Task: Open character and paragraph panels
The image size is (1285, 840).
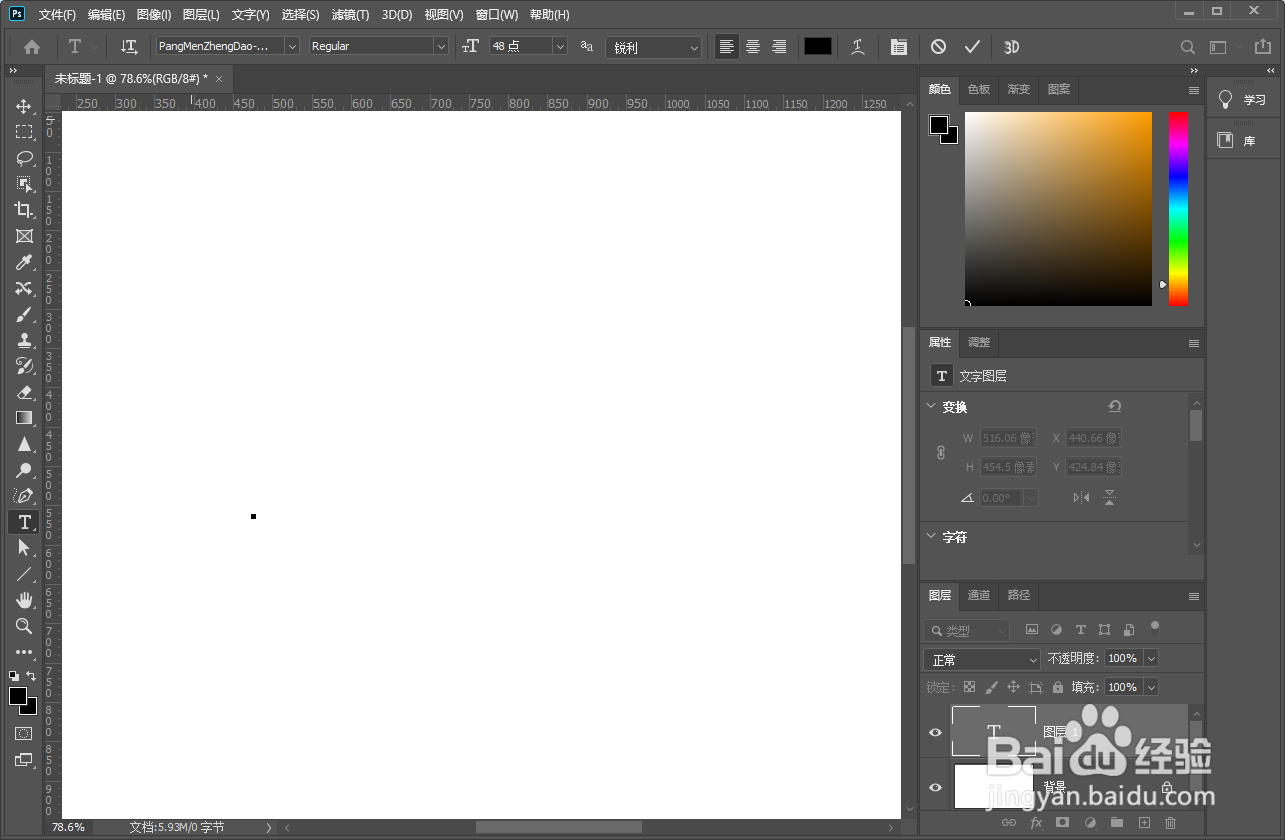Action: click(x=898, y=47)
